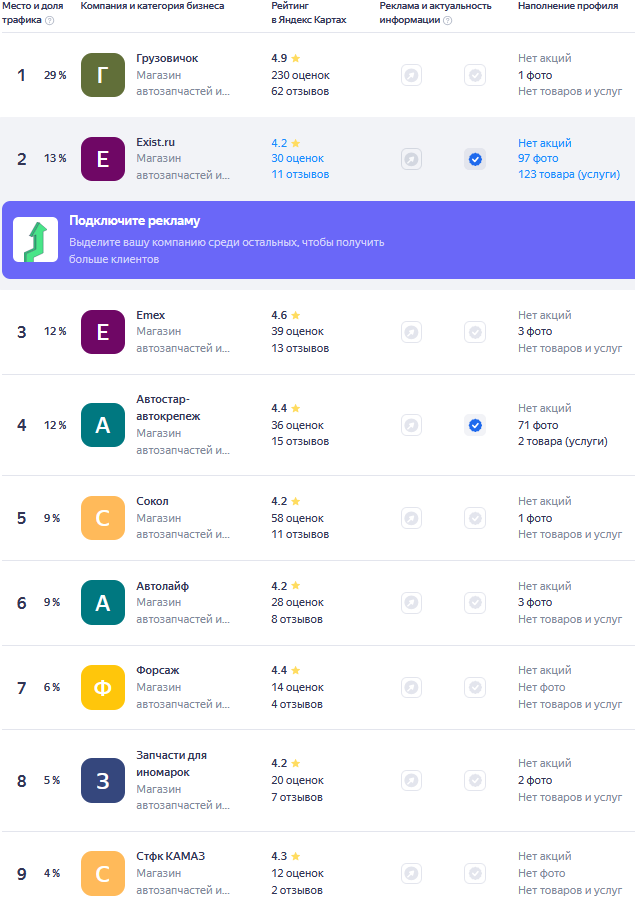The image size is (635, 915).
Task: Click the Автолайф teal A avatar
Action: point(103,602)
